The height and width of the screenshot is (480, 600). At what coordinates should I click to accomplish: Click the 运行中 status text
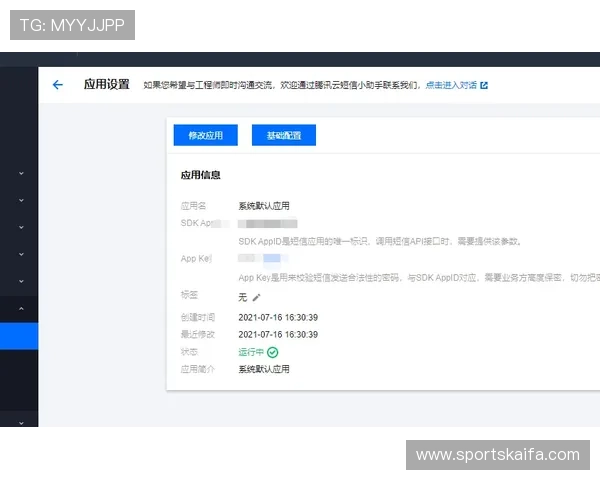(251, 352)
